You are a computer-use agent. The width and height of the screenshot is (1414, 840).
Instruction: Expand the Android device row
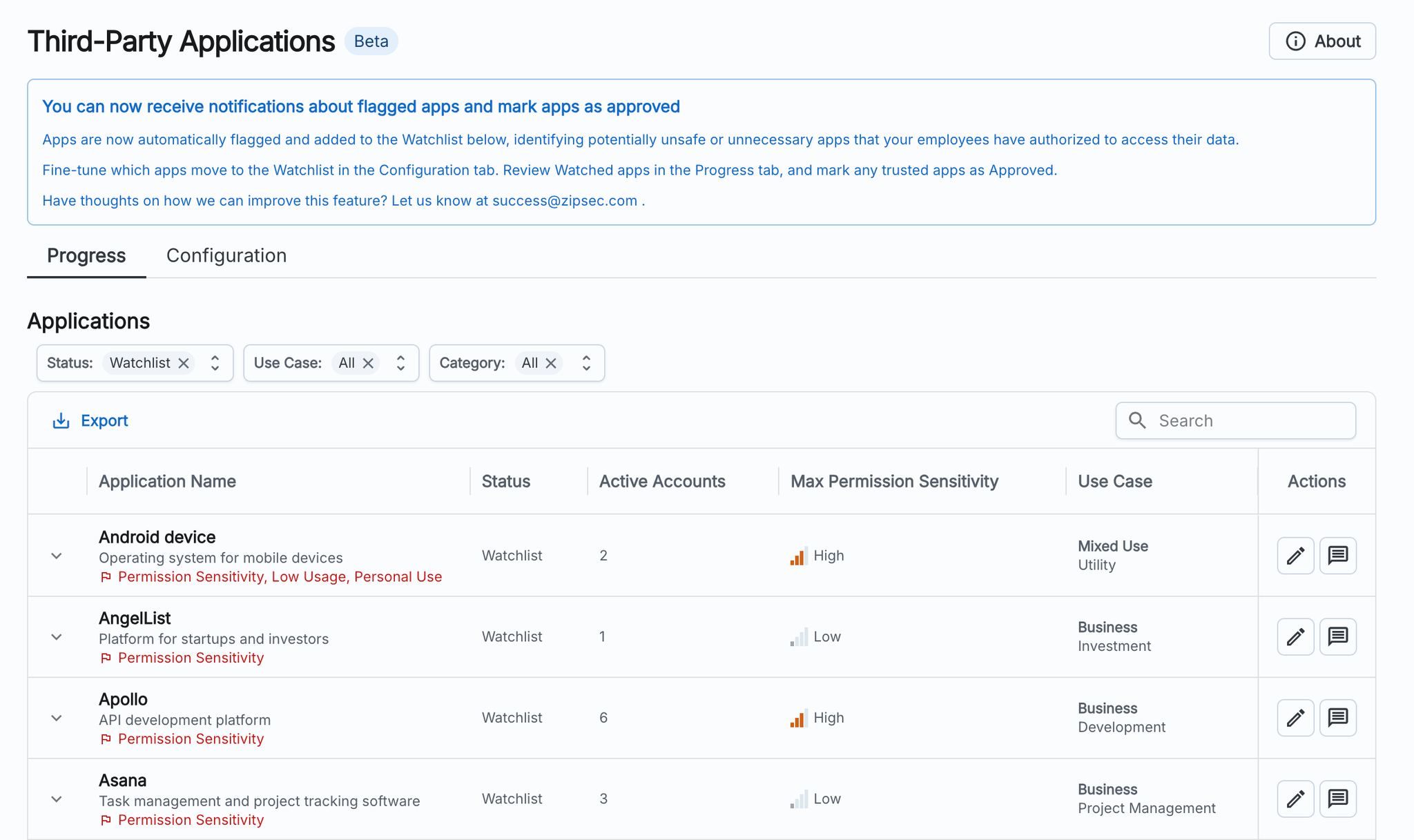pos(57,556)
